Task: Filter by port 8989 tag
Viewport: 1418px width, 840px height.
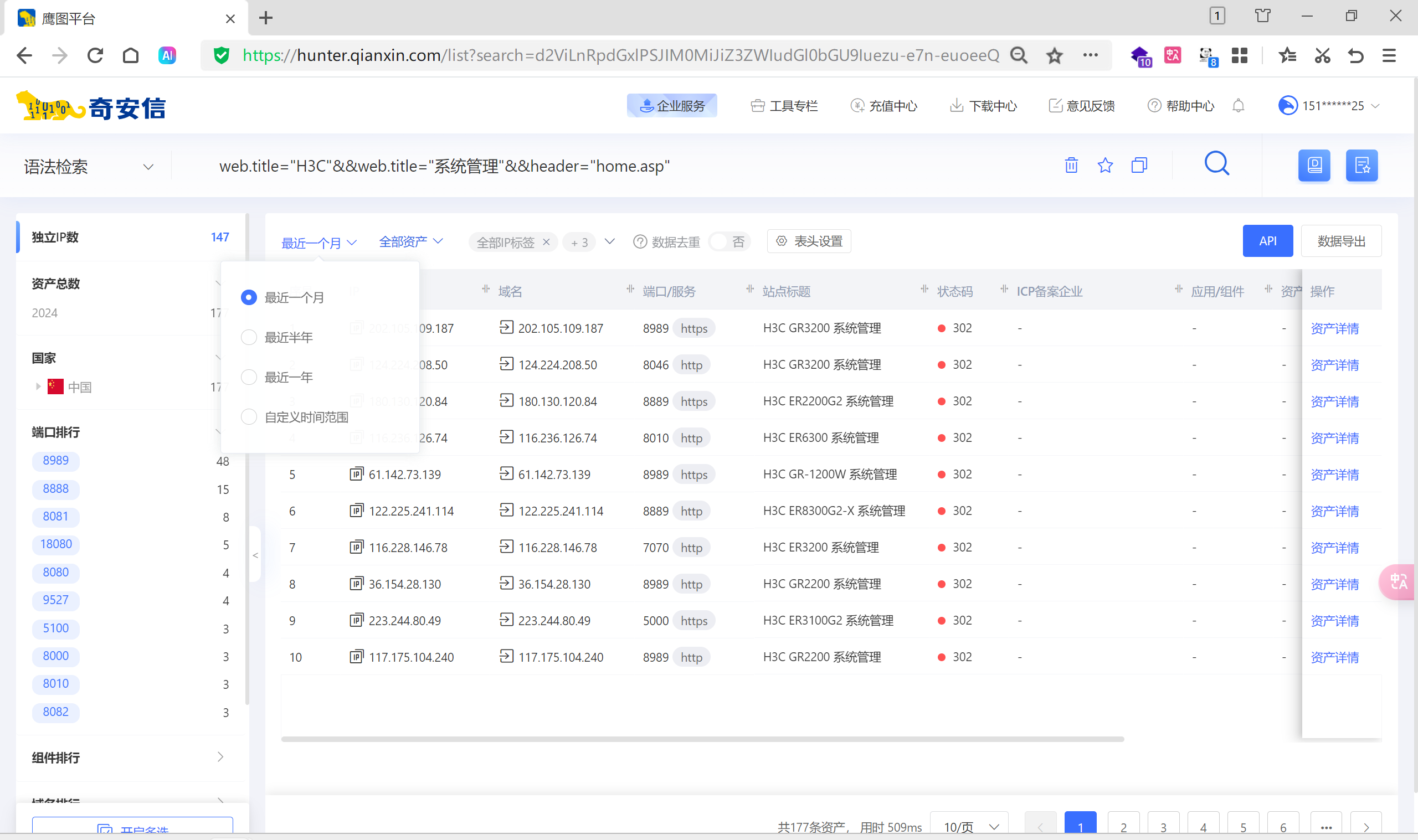Action: click(x=55, y=461)
